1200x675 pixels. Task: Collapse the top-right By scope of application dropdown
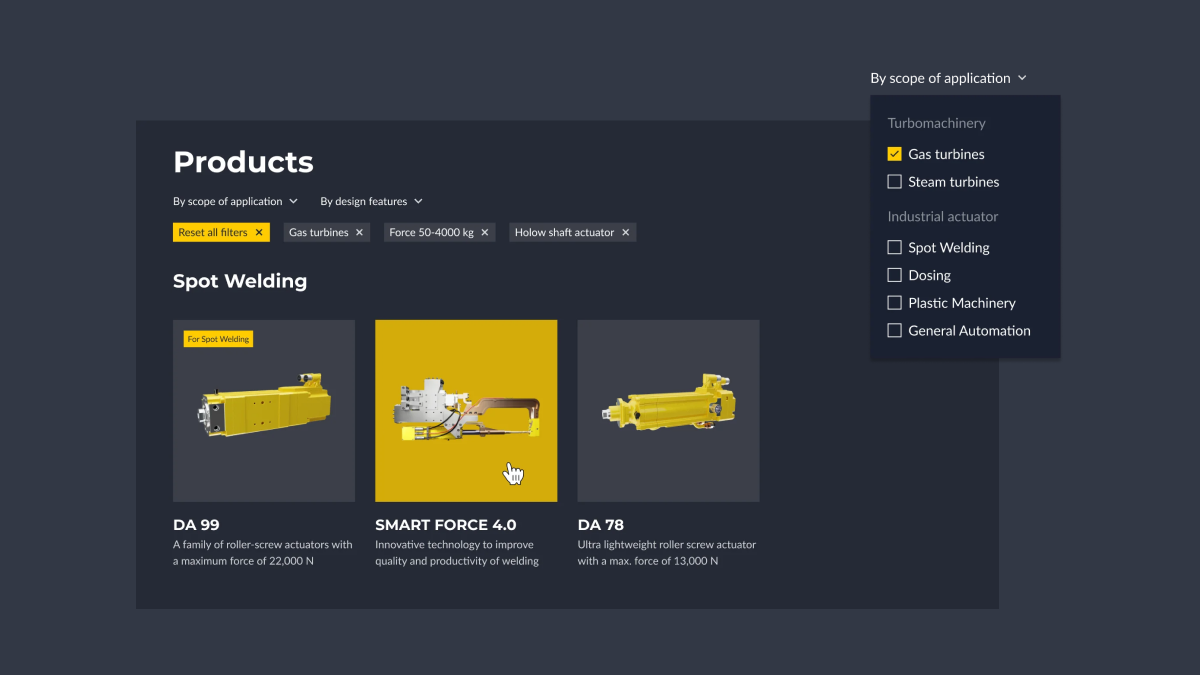948,78
